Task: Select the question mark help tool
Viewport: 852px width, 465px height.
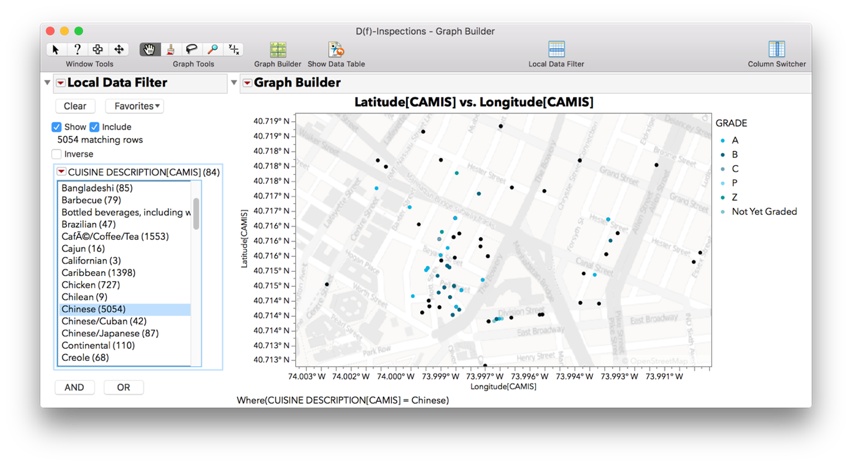Action: 77,49
